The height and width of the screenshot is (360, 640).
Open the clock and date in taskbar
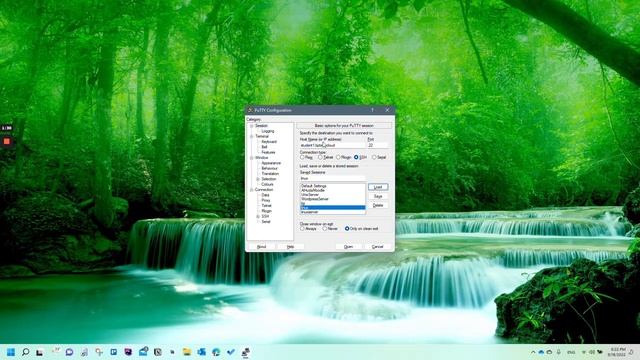(x=617, y=352)
